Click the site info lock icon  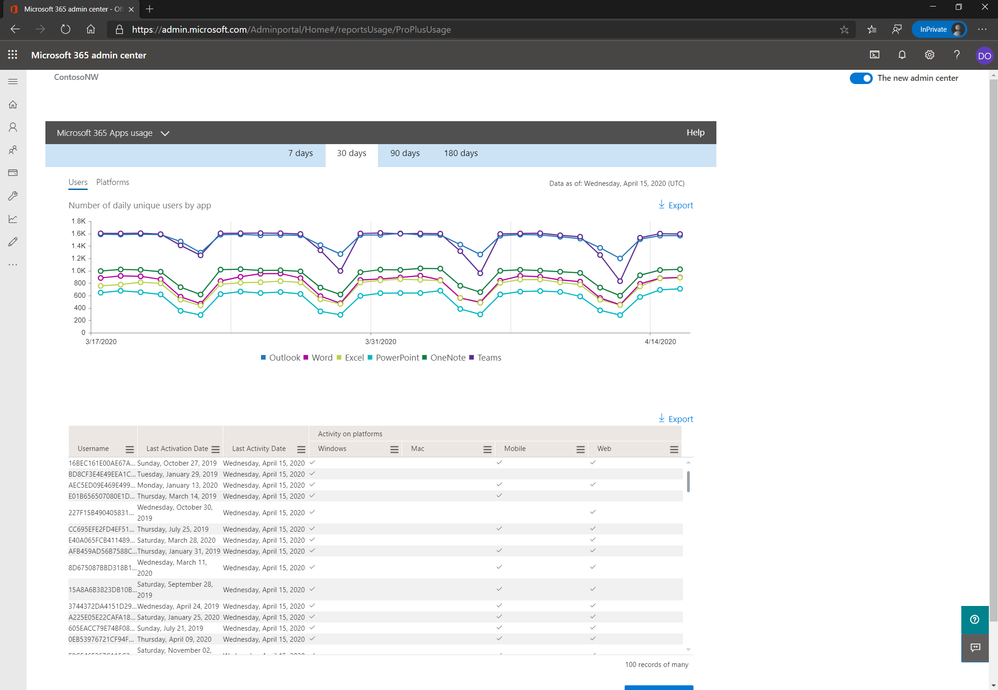click(119, 29)
